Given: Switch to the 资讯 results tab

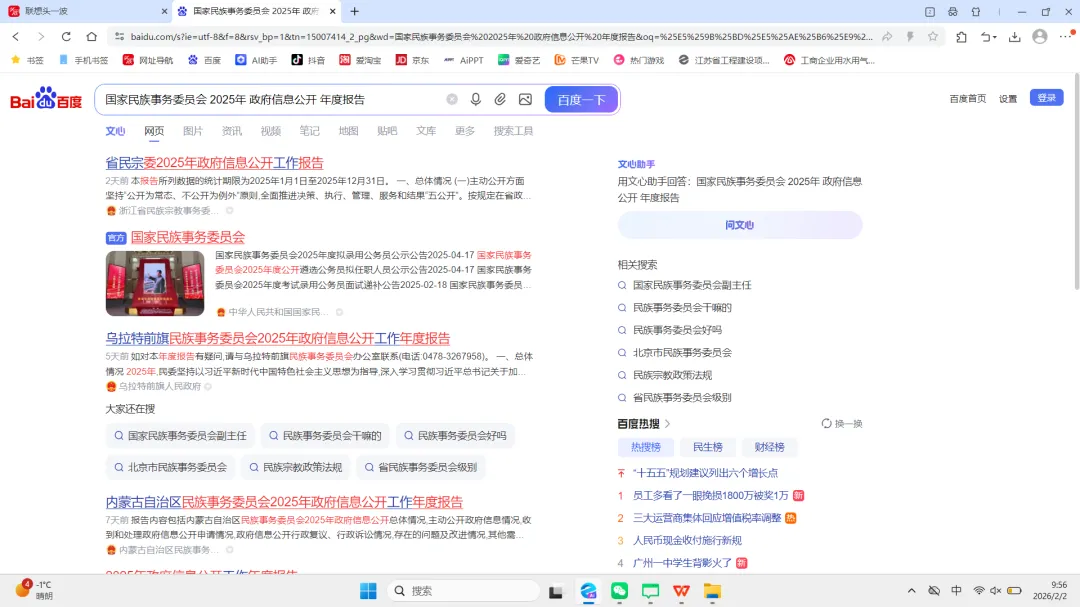Looking at the screenshot, I should pyautogui.click(x=231, y=131).
